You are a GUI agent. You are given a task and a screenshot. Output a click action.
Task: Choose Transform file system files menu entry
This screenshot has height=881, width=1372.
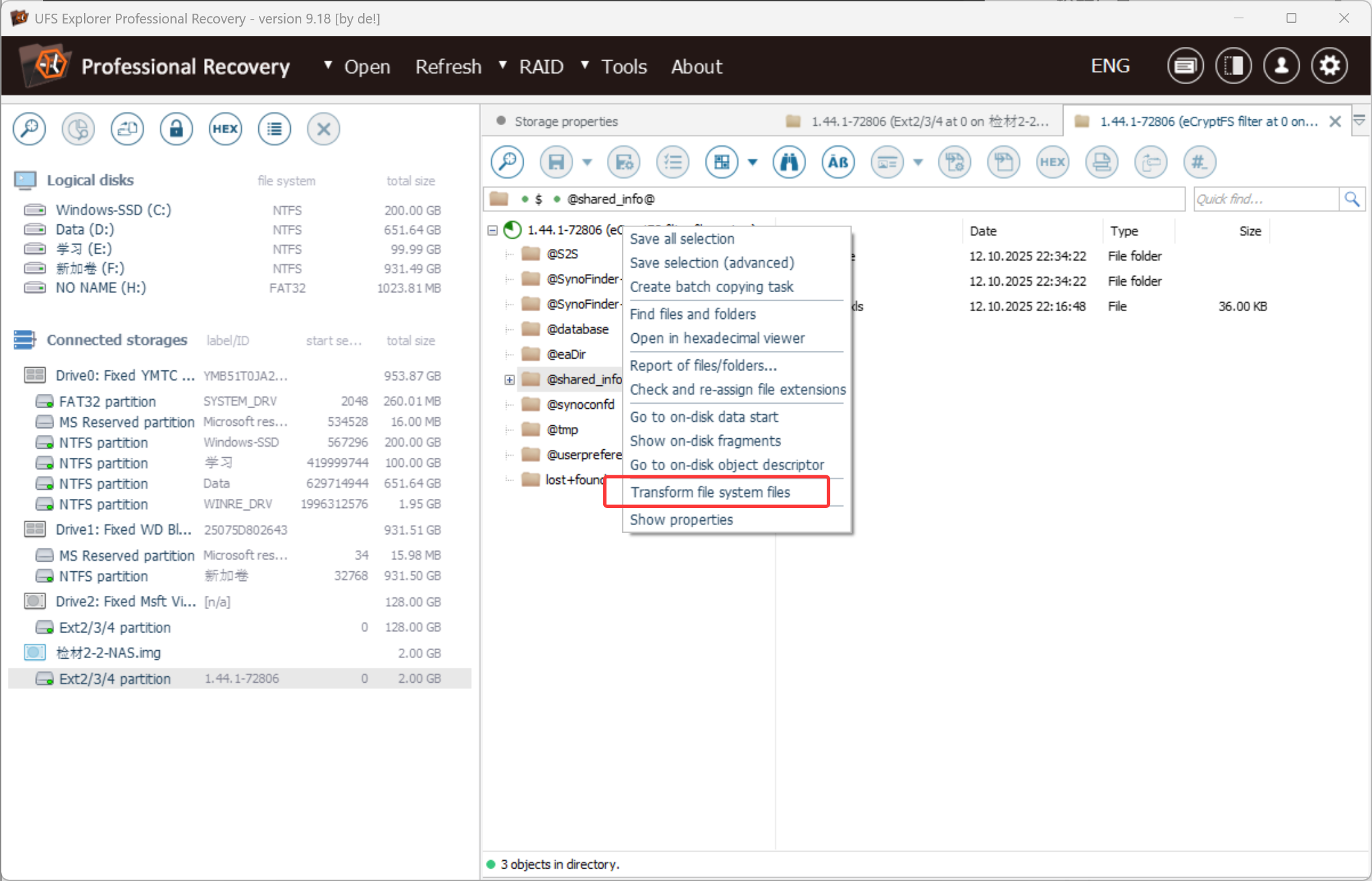(710, 492)
